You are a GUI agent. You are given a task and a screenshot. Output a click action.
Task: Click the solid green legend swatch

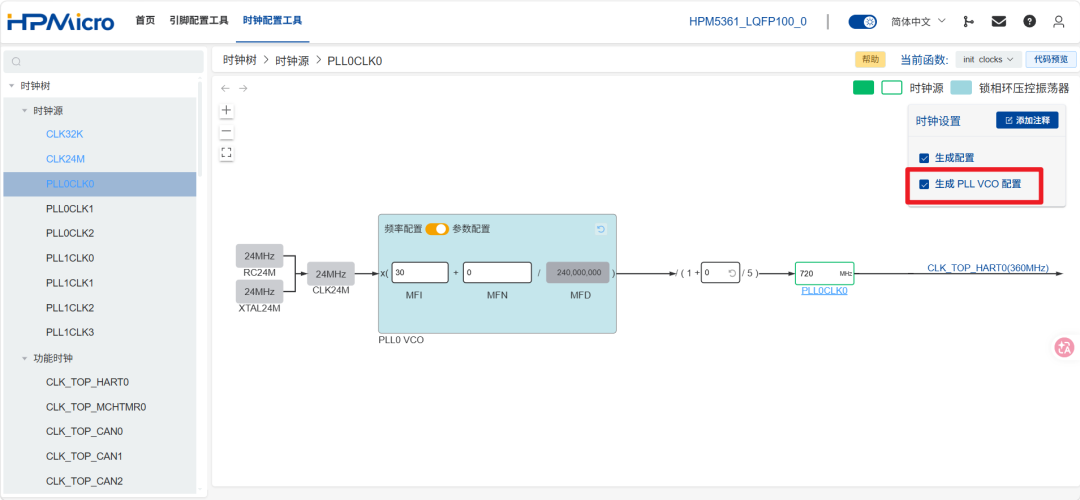[x=863, y=87]
